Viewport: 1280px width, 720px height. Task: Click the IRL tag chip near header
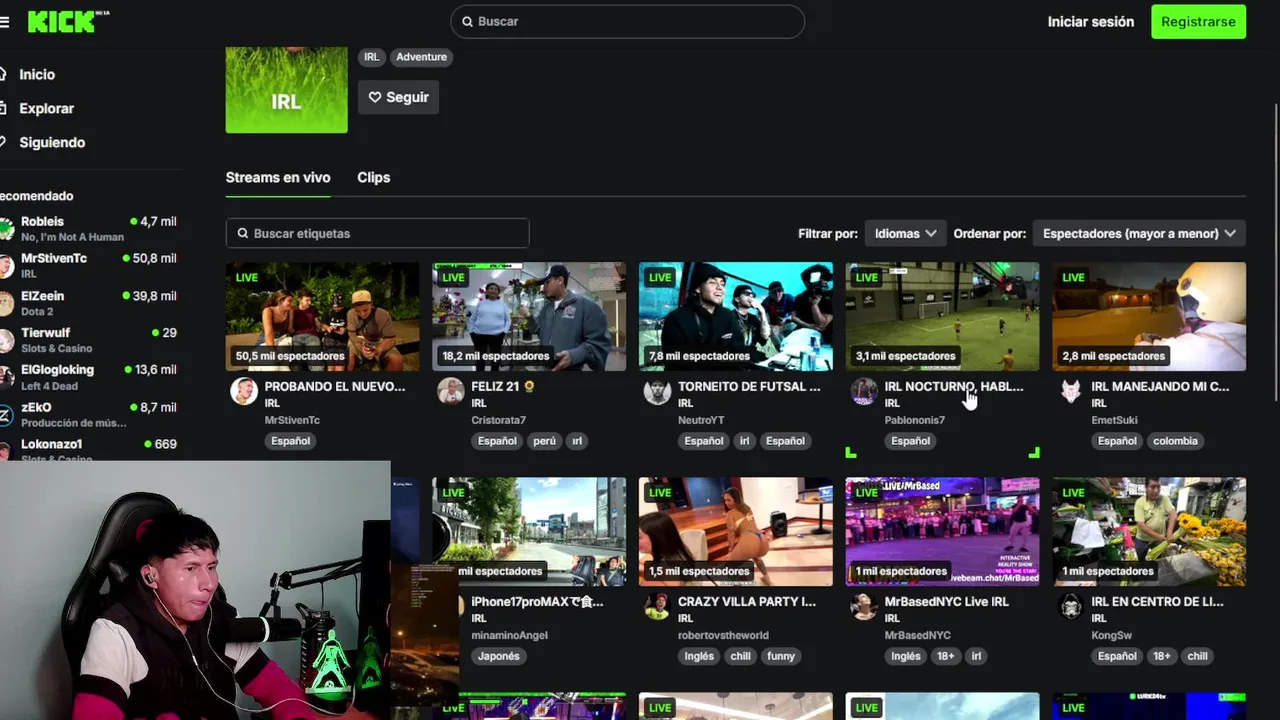pos(372,57)
